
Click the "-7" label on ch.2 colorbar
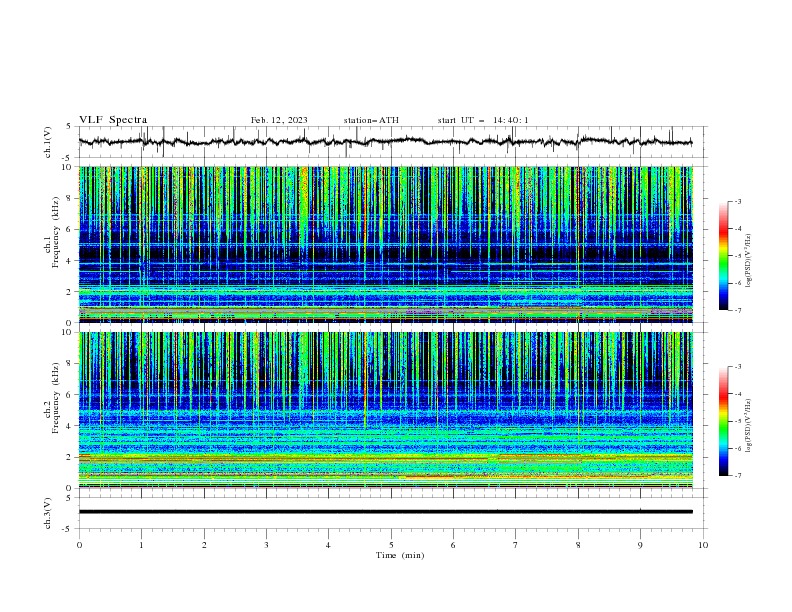(738, 476)
